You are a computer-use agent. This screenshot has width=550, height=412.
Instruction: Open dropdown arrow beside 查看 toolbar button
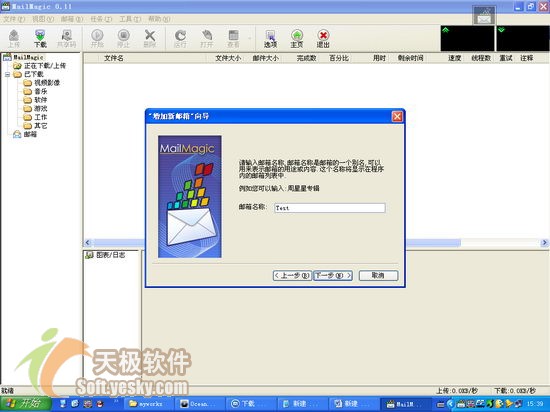(250, 38)
